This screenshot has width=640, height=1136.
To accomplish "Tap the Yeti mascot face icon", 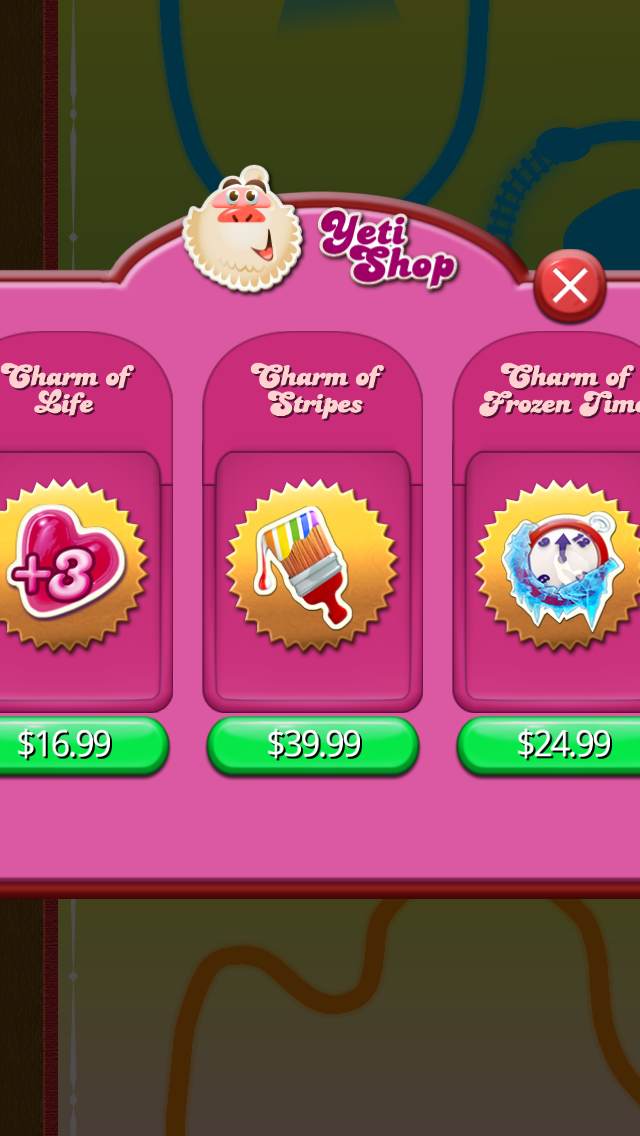I will [242, 229].
